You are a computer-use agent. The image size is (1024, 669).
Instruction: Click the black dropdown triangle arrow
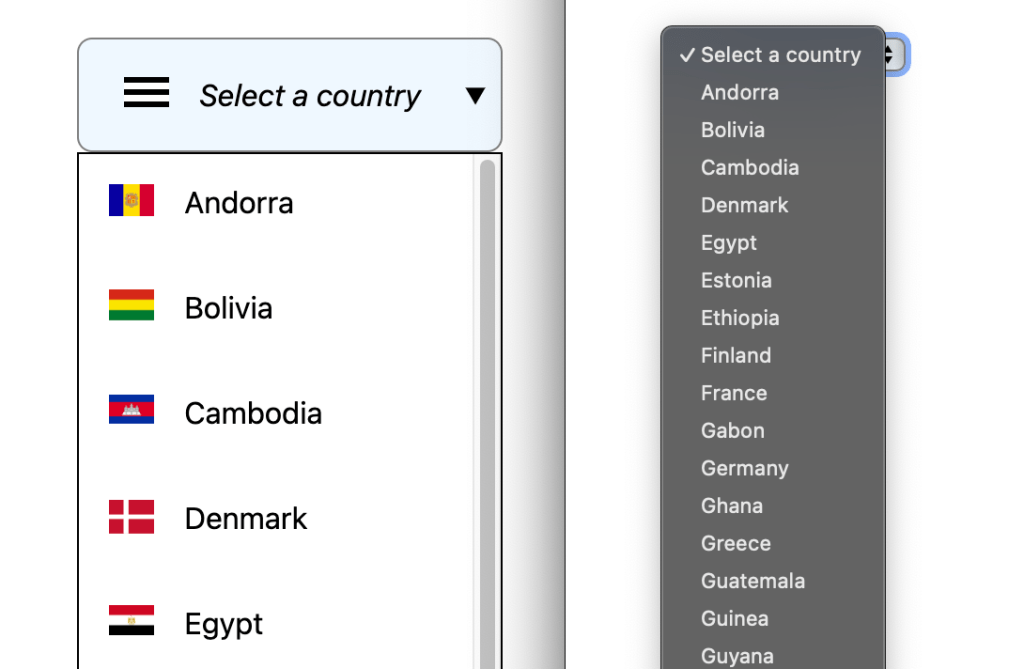475,95
